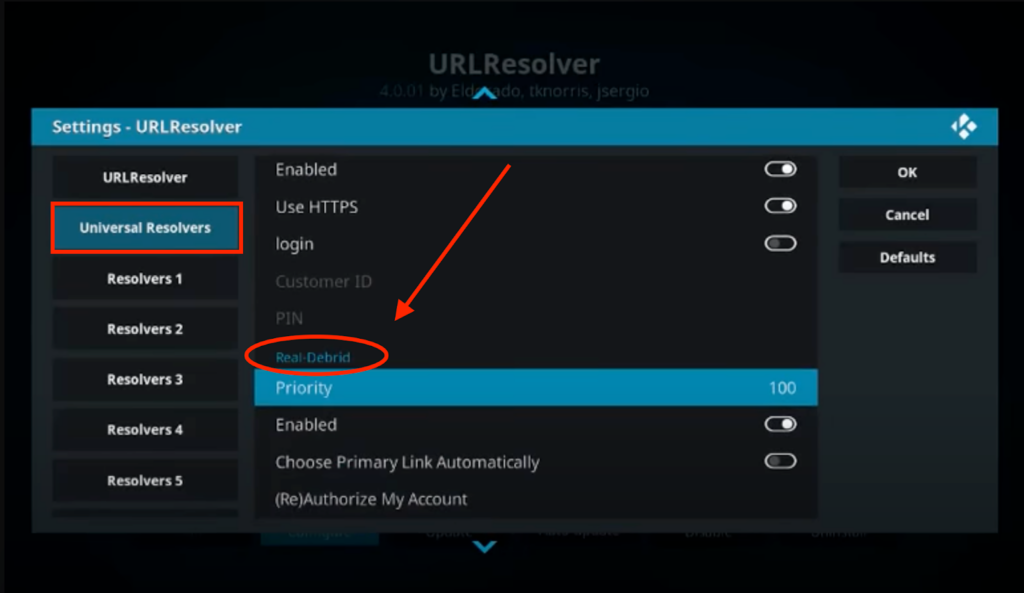This screenshot has width=1024, height=593.
Task: Confirm settings with OK button
Action: [908, 172]
